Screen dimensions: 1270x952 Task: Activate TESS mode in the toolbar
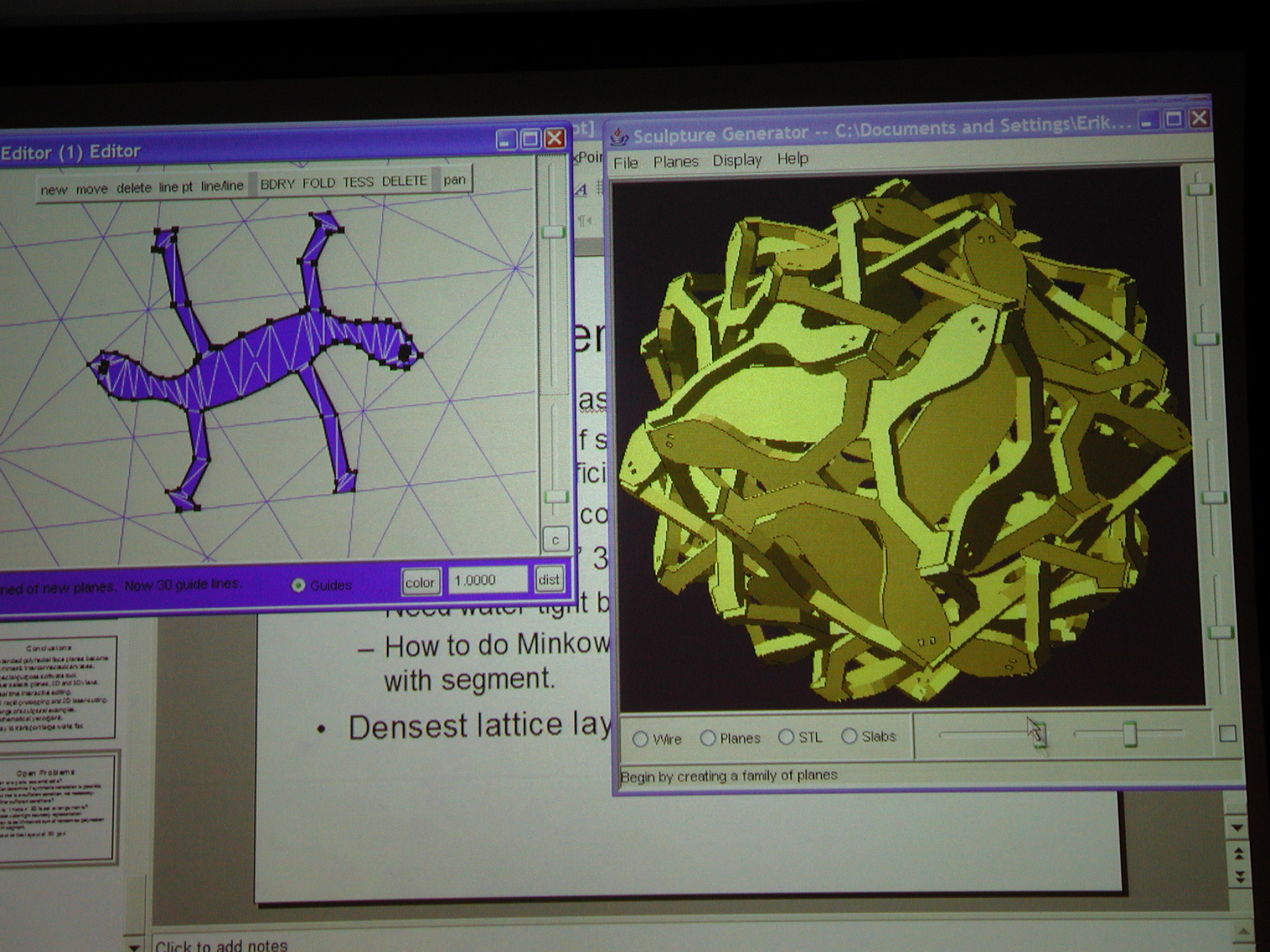click(x=358, y=182)
